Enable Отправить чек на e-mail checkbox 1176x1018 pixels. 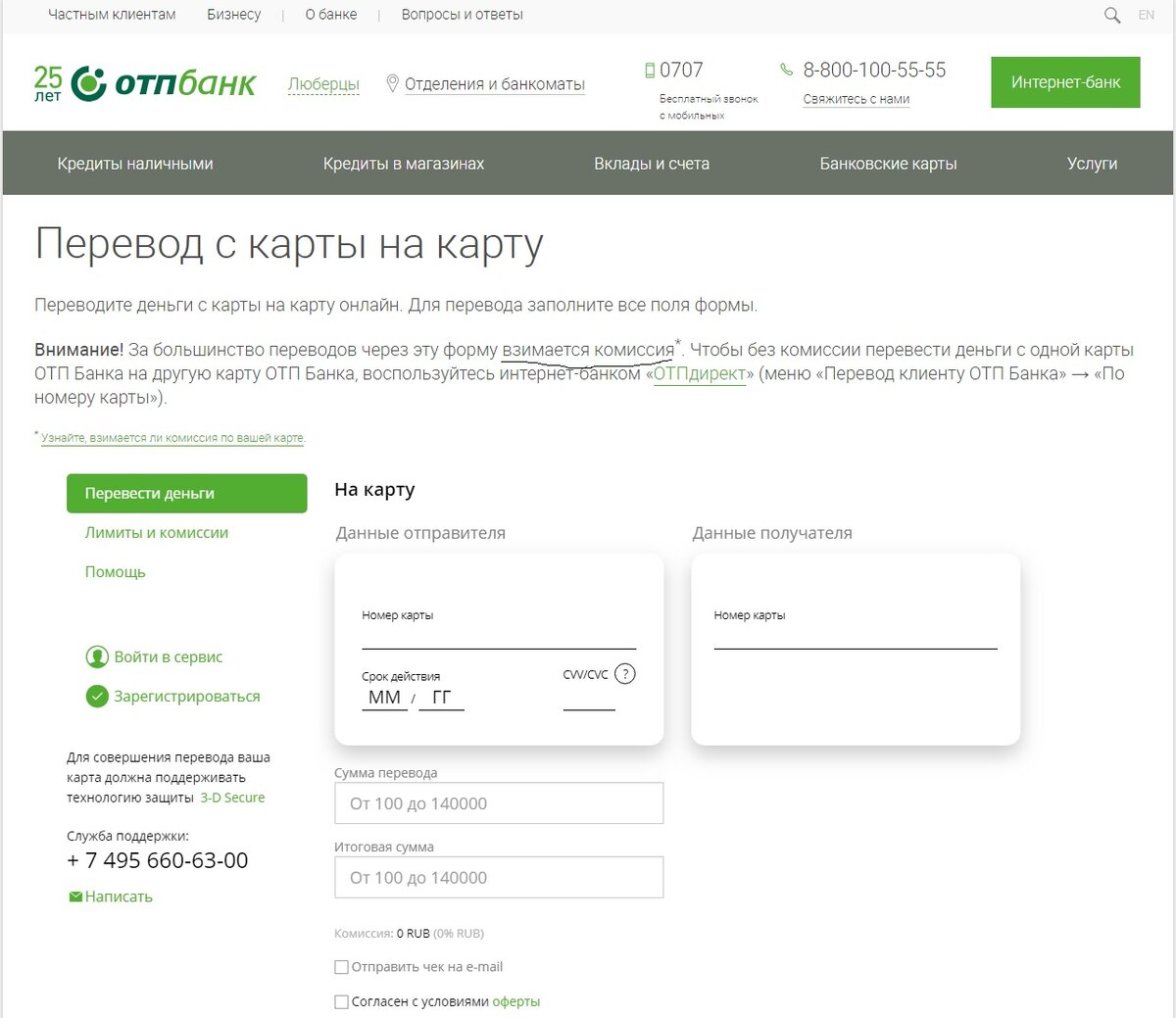tap(341, 967)
